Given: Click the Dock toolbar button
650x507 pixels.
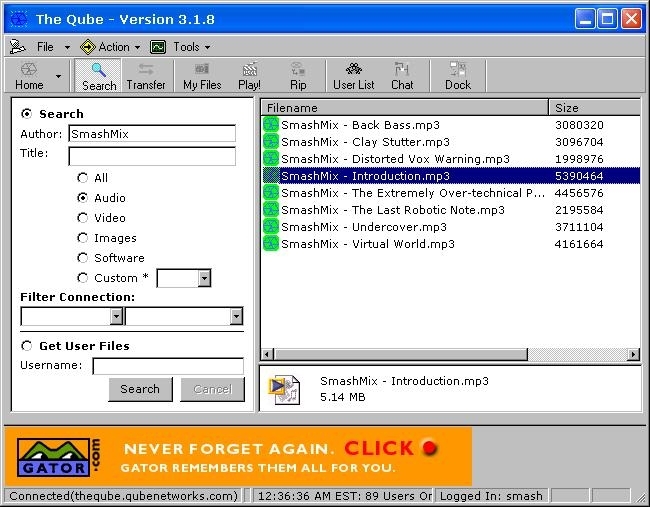Looking at the screenshot, I should (458, 75).
